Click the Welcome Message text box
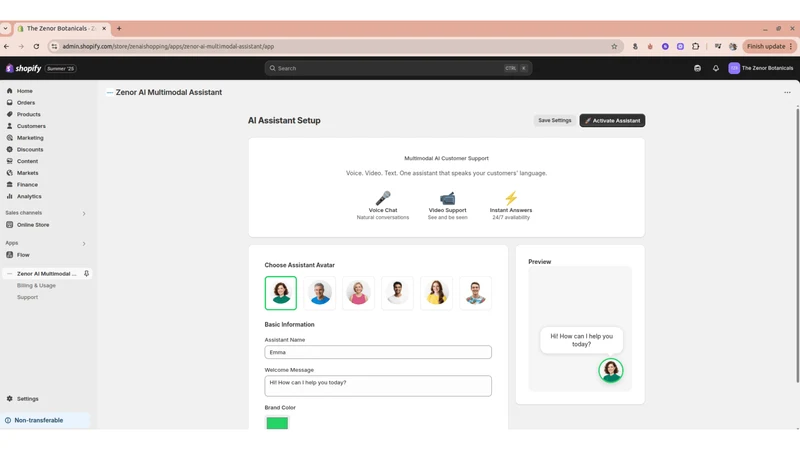Screen dimensions: 800x450 tap(378, 386)
